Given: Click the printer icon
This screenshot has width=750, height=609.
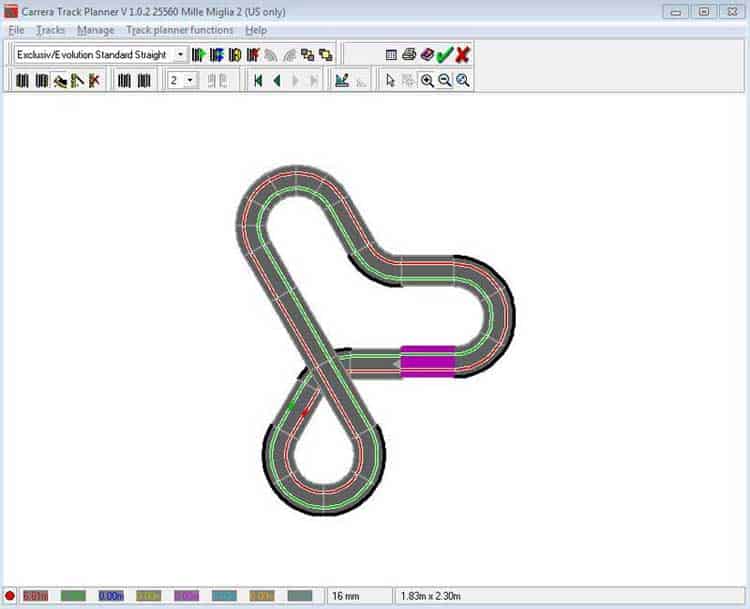Looking at the screenshot, I should (x=409, y=55).
